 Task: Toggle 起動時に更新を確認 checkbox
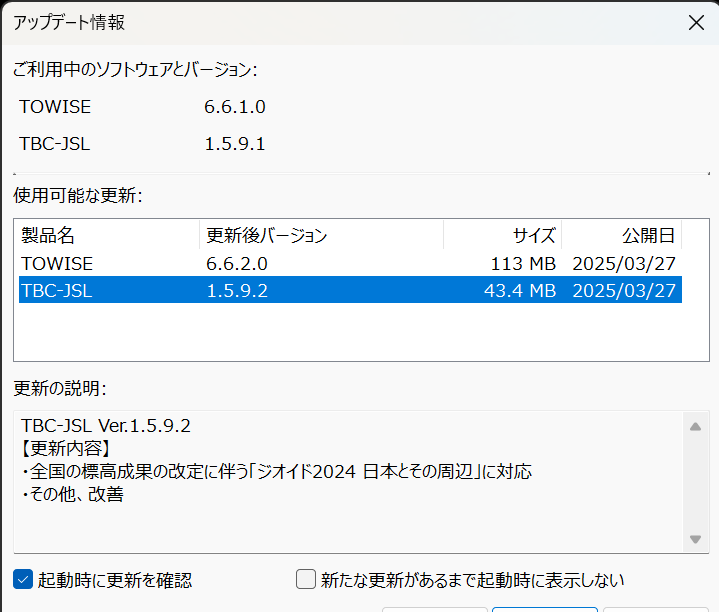[x=23, y=579]
